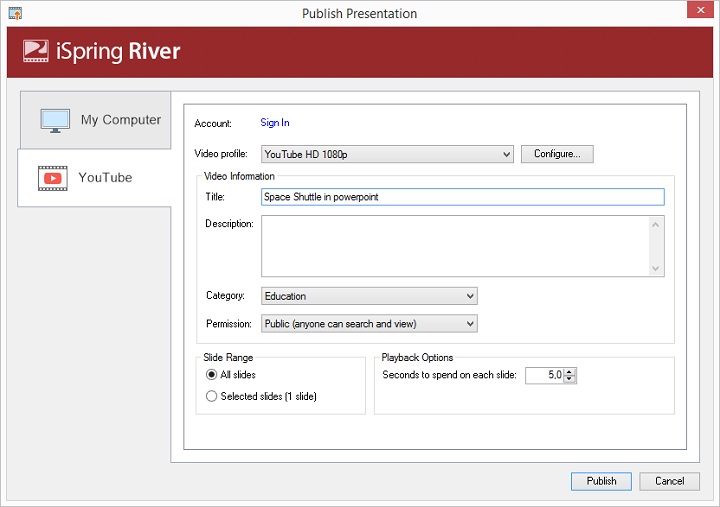The height and width of the screenshot is (507, 720).
Task: Click the YouTube filmstrip play icon
Action: tap(53, 178)
